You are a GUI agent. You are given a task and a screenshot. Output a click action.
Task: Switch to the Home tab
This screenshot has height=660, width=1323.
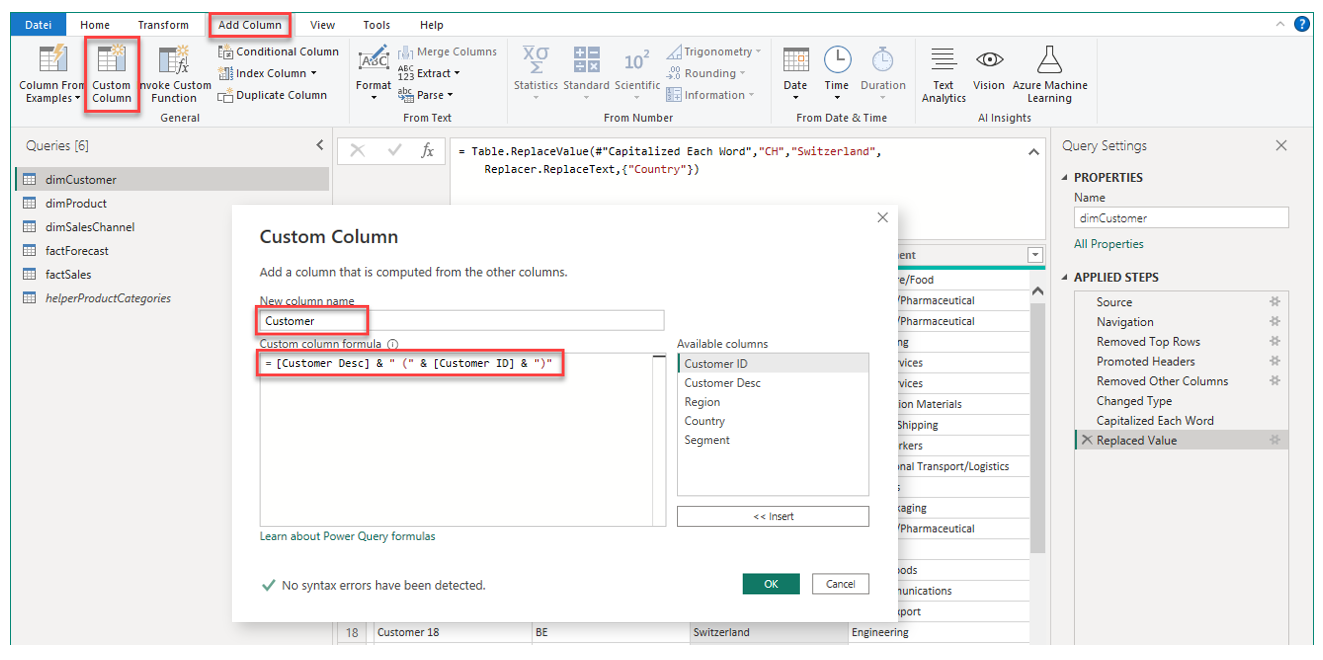click(95, 25)
